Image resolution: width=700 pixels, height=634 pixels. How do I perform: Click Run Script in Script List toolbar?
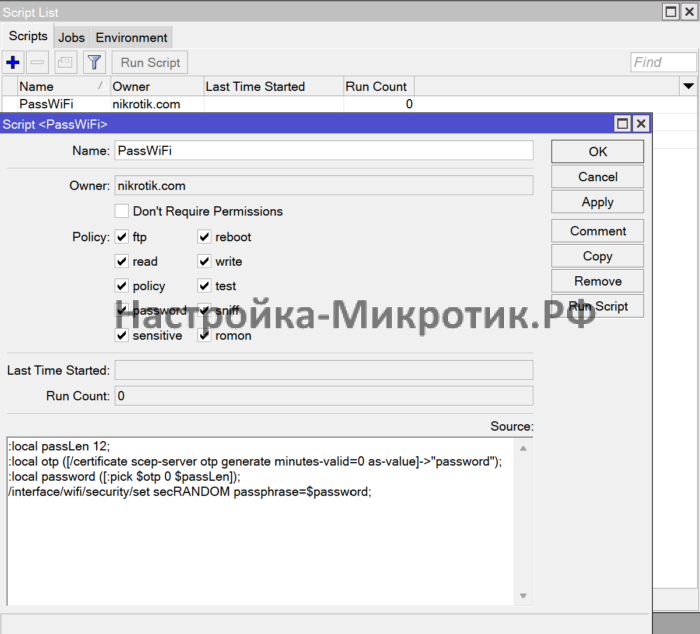click(150, 63)
